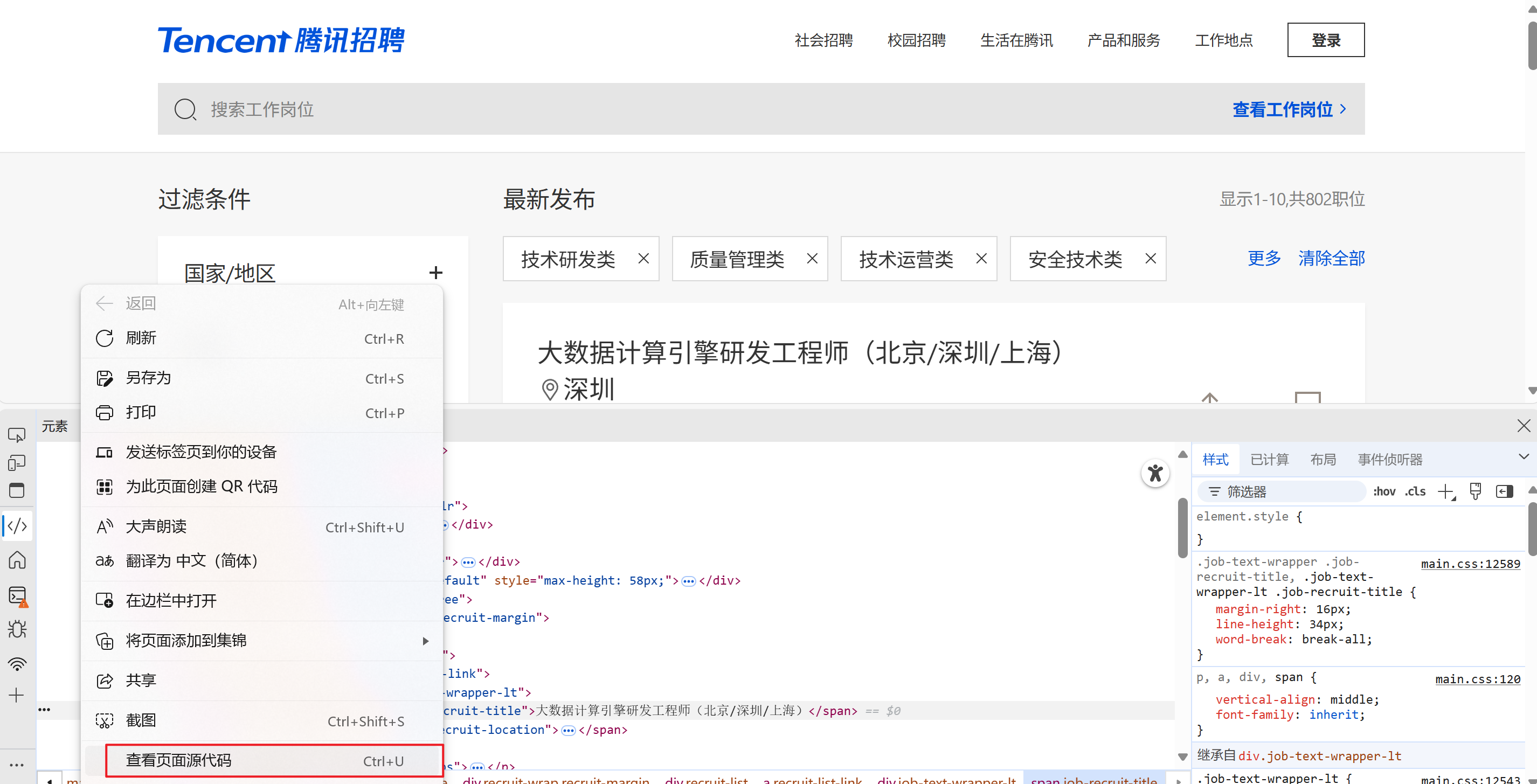1537x784 pixels.
Task: Open the Sources bug icon
Action: pos(17,629)
